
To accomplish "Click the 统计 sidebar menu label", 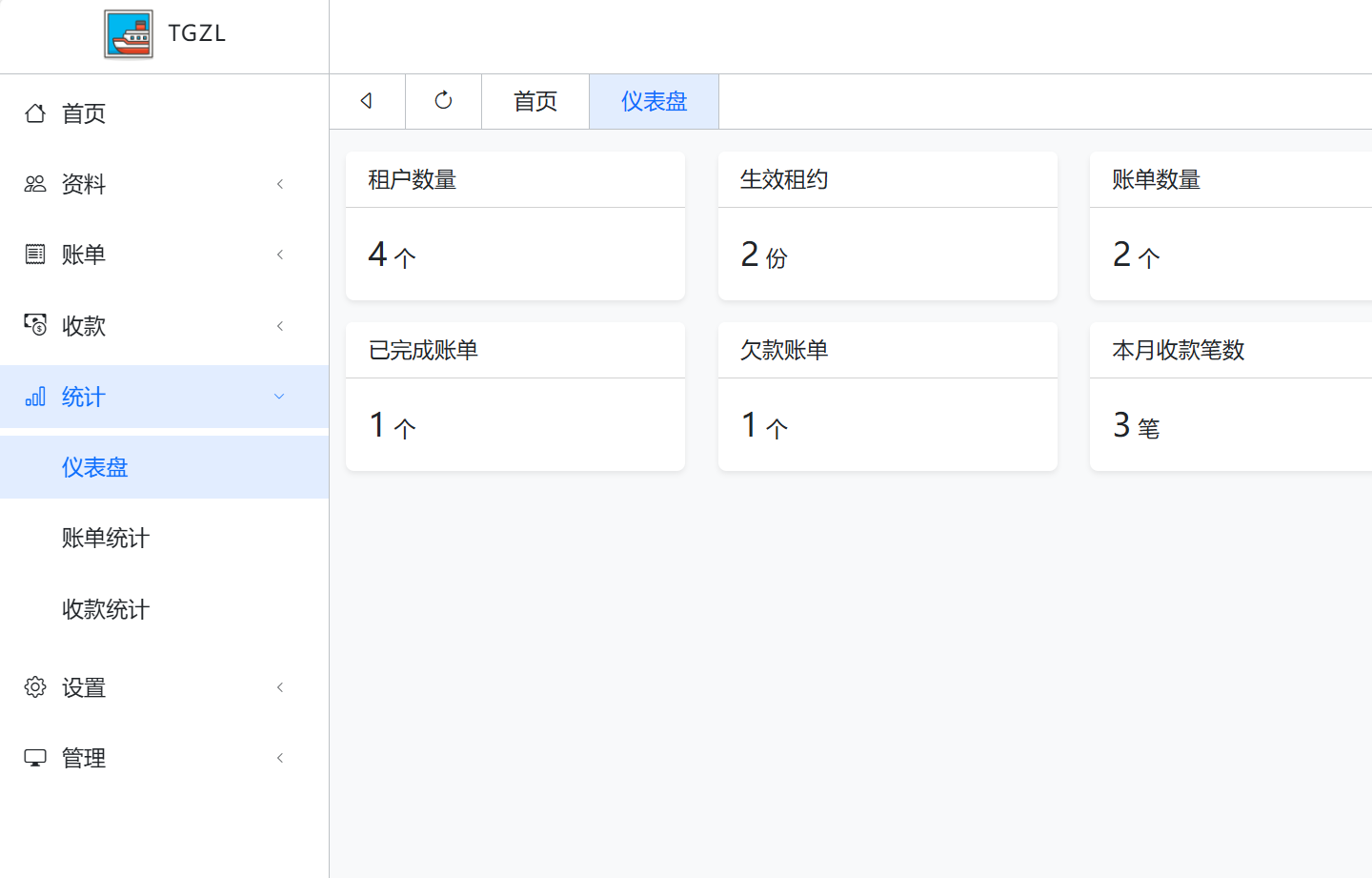I will (x=84, y=397).
